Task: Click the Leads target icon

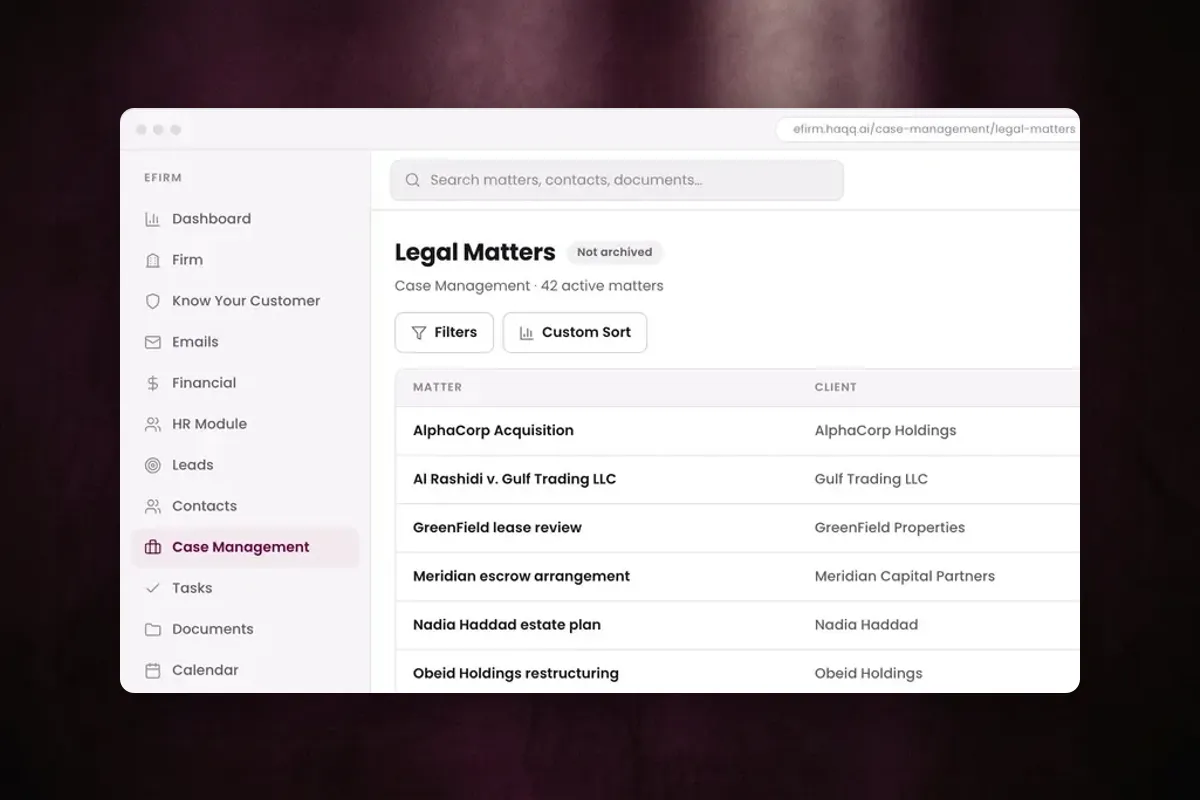Action: (152, 465)
